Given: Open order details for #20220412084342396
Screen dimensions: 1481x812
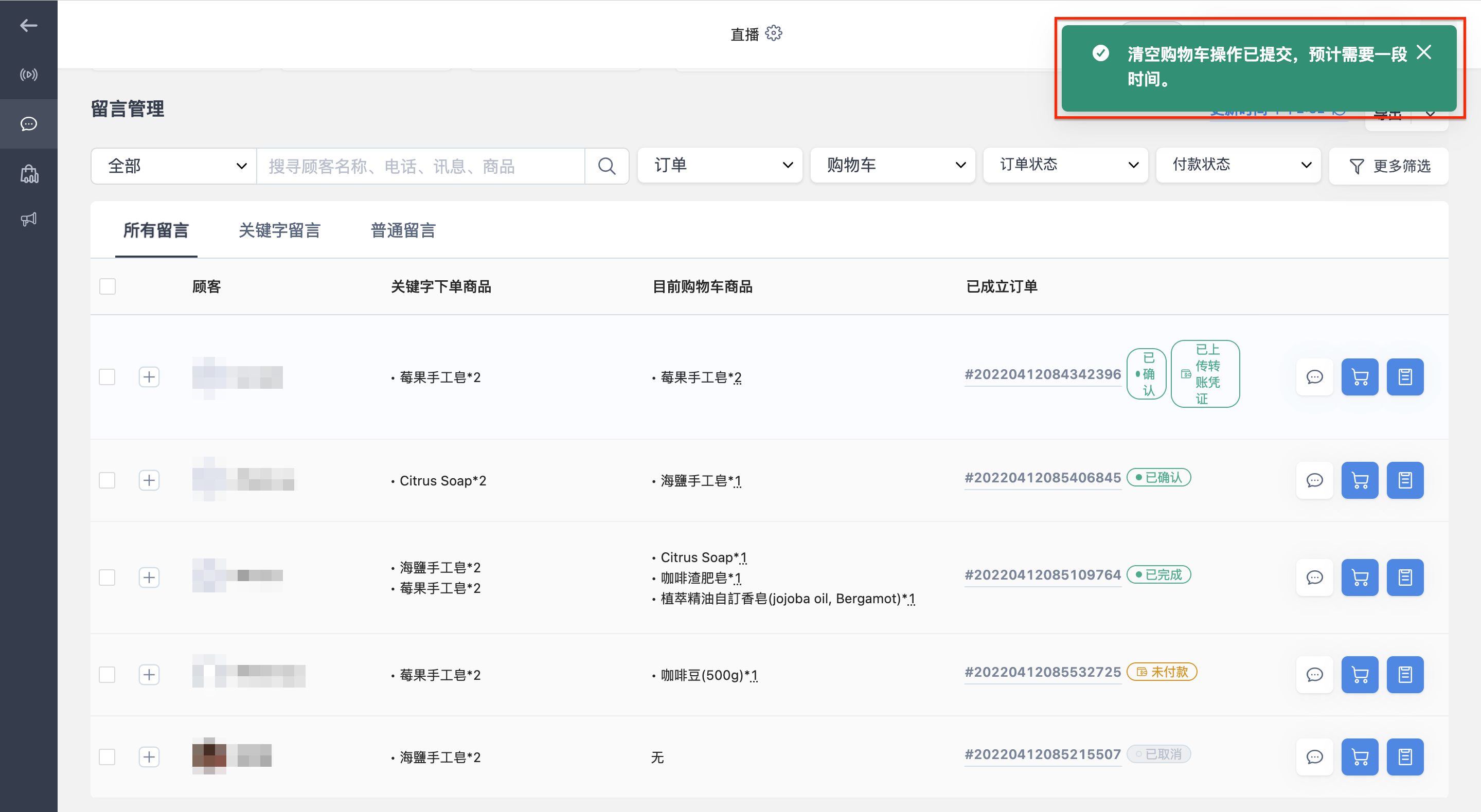Looking at the screenshot, I should pos(1405,377).
